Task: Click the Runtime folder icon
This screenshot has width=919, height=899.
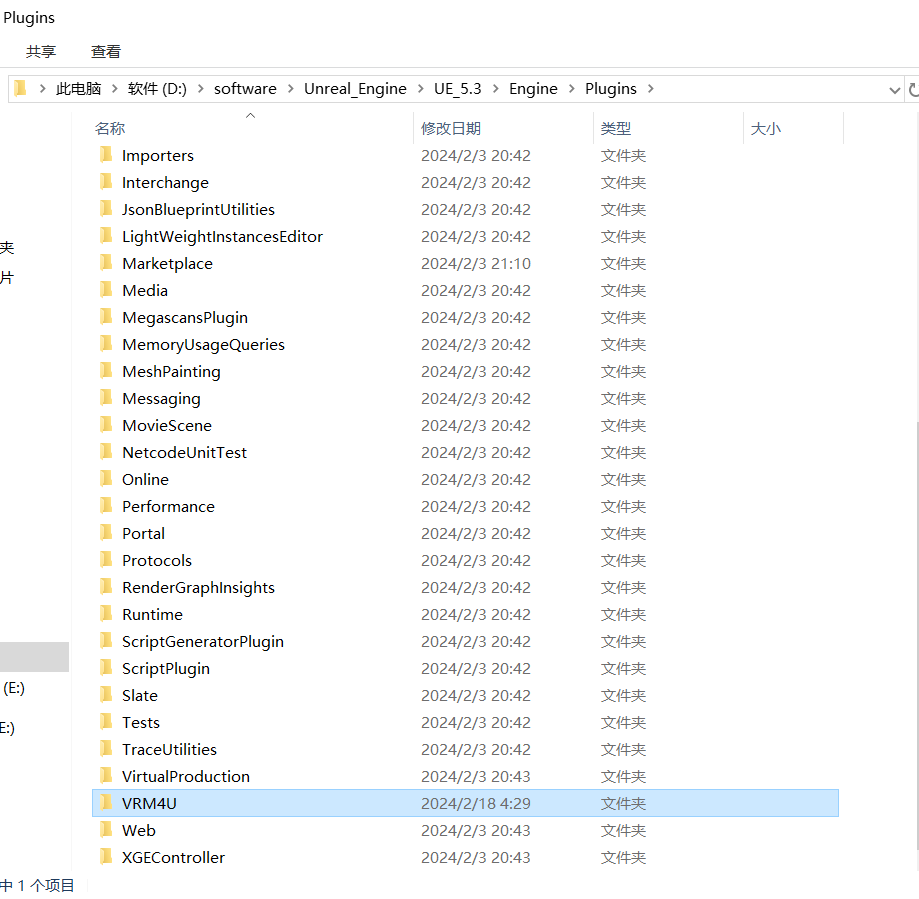Action: click(x=106, y=613)
